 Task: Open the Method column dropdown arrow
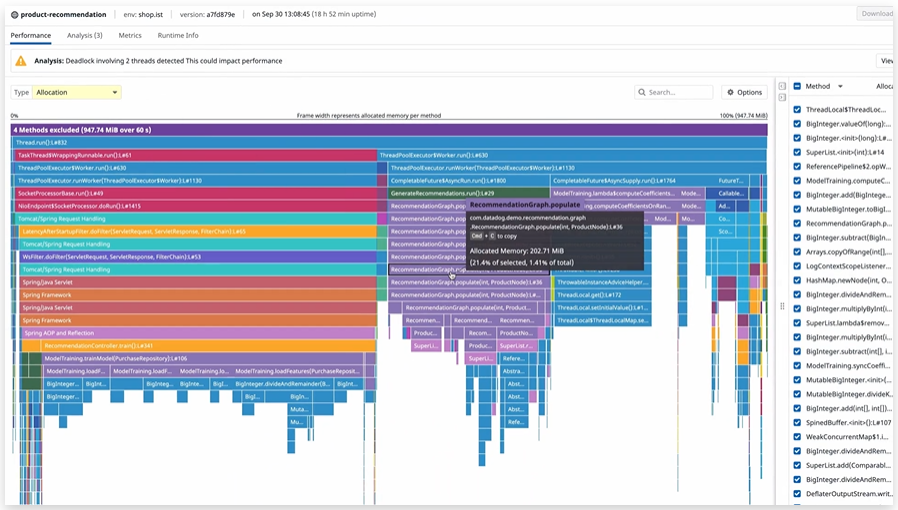(840, 86)
